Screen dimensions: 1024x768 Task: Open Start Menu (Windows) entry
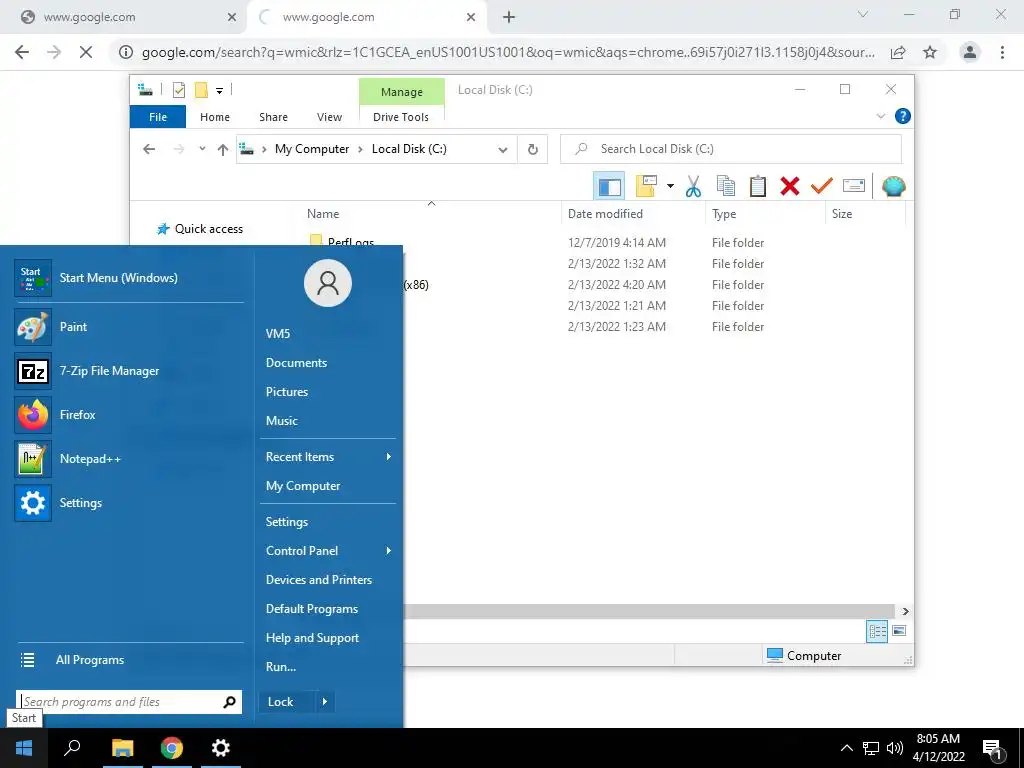coord(129,278)
